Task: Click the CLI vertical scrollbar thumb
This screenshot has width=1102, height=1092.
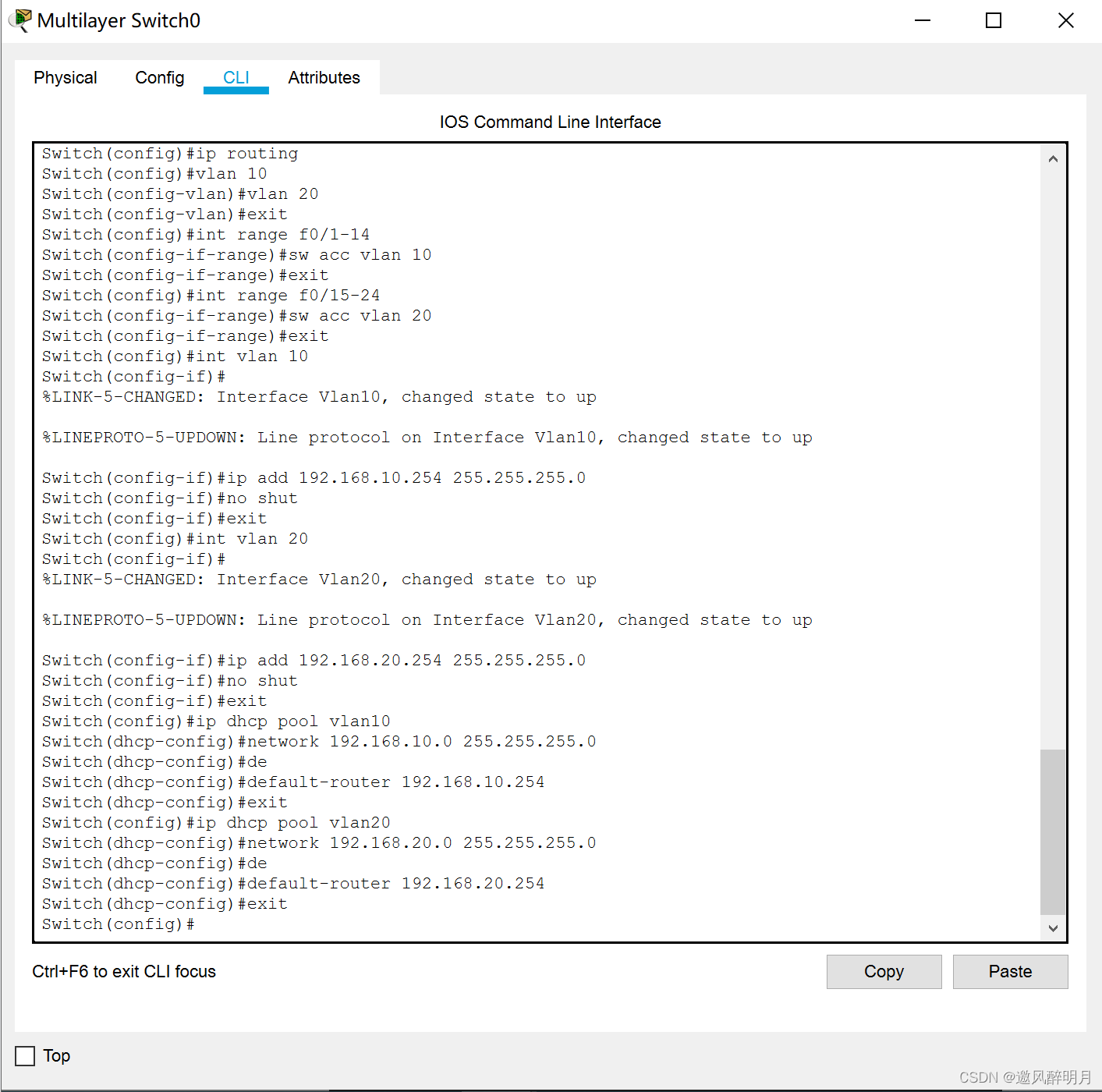Action: [1053, 831]
